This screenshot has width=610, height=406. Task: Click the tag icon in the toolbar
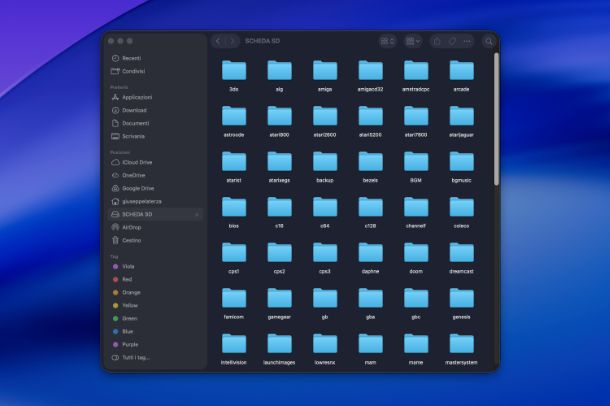coord(452,41)
